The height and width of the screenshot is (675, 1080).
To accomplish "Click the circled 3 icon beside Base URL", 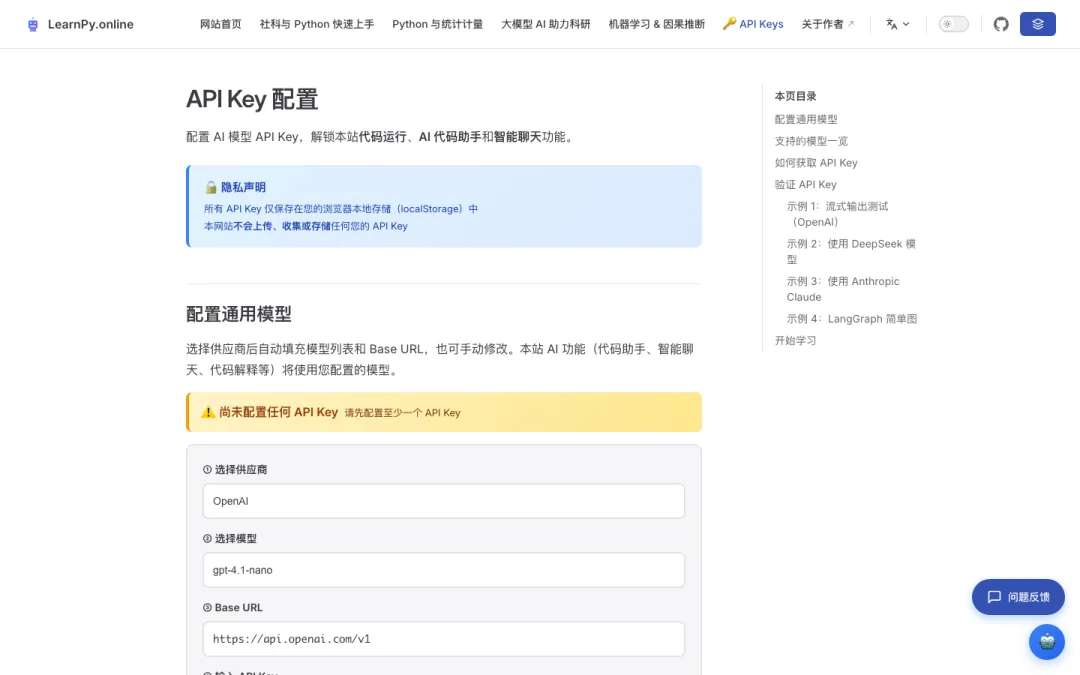I will coord(207,608).
